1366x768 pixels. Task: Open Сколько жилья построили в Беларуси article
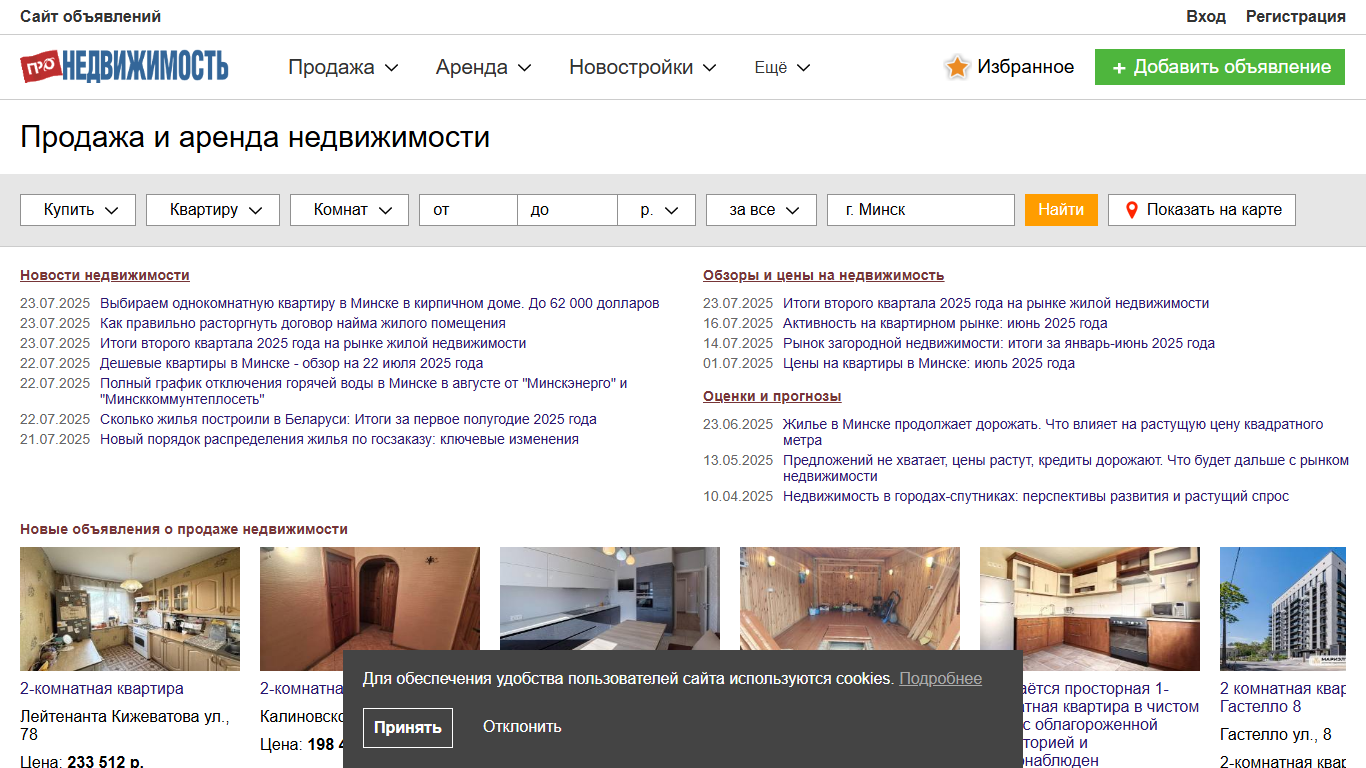[x=348, y=419]
